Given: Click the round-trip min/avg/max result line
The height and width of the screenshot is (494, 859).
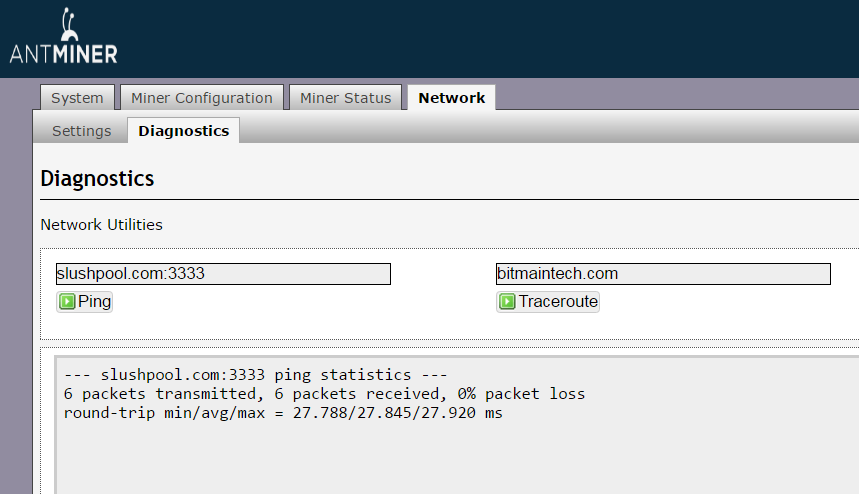Looking at the screenshot, I should pyautogui.click(x=283, y=413).
